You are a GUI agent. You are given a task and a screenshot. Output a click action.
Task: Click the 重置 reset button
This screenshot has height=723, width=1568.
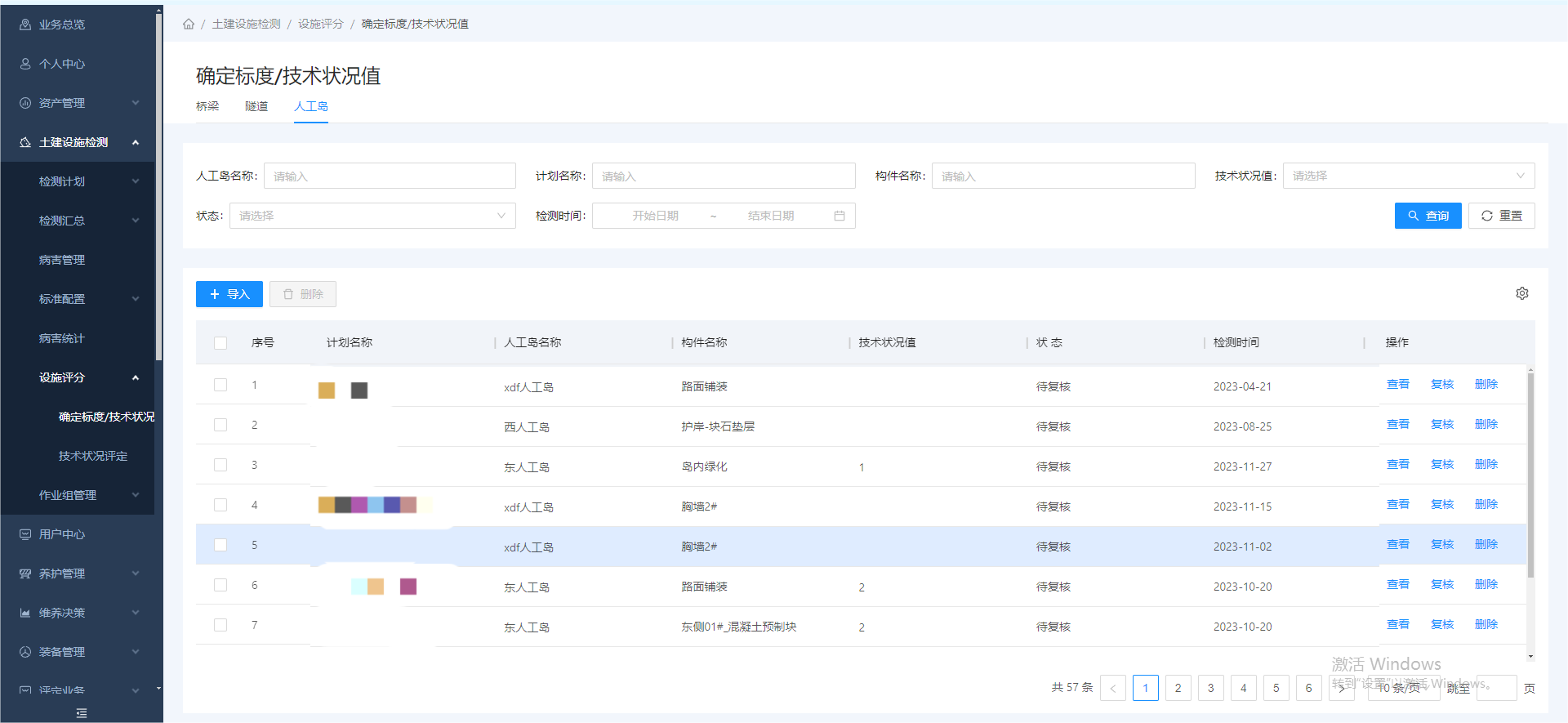pyautogui.click(x=1501, y=216)
